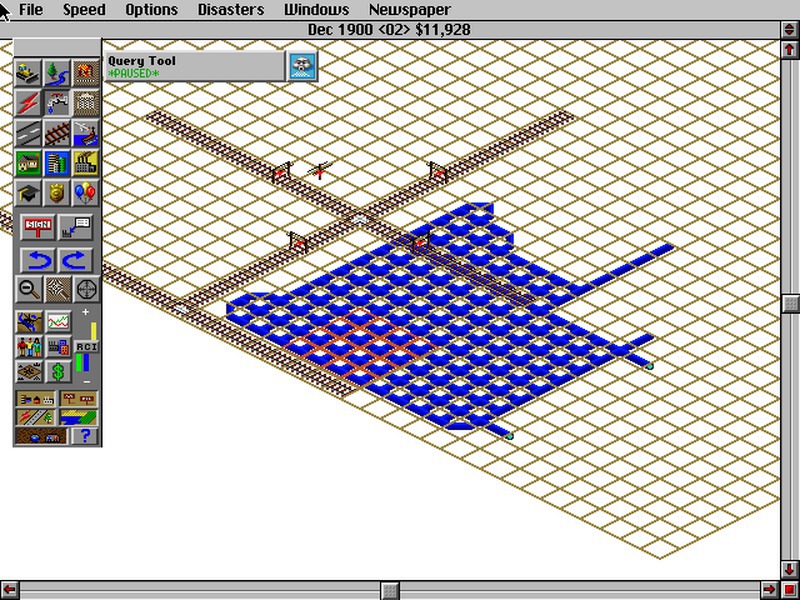Screen dimensions: 800x600
Task: Toggle zones display
Action: point(78,417)
